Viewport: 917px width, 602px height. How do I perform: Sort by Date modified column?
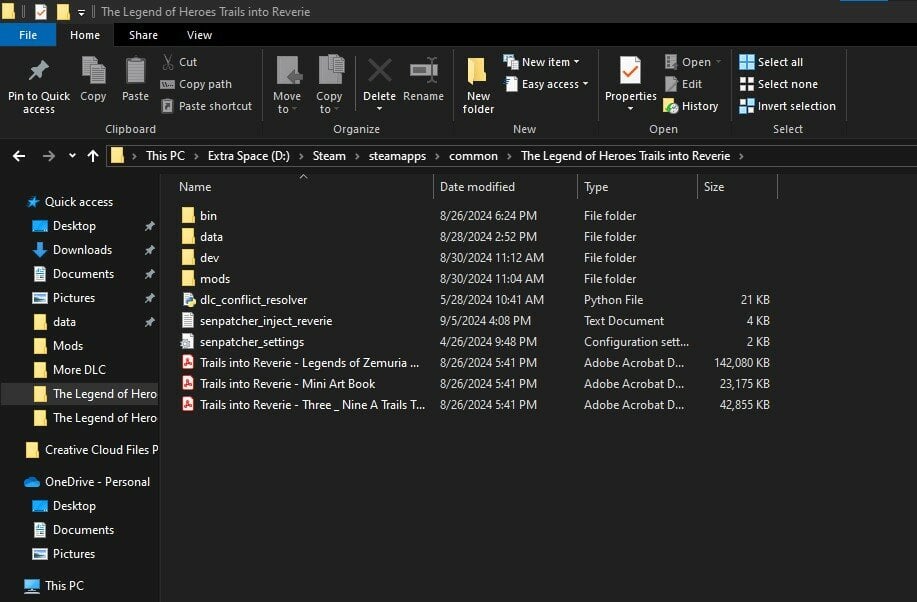(505, 187)
